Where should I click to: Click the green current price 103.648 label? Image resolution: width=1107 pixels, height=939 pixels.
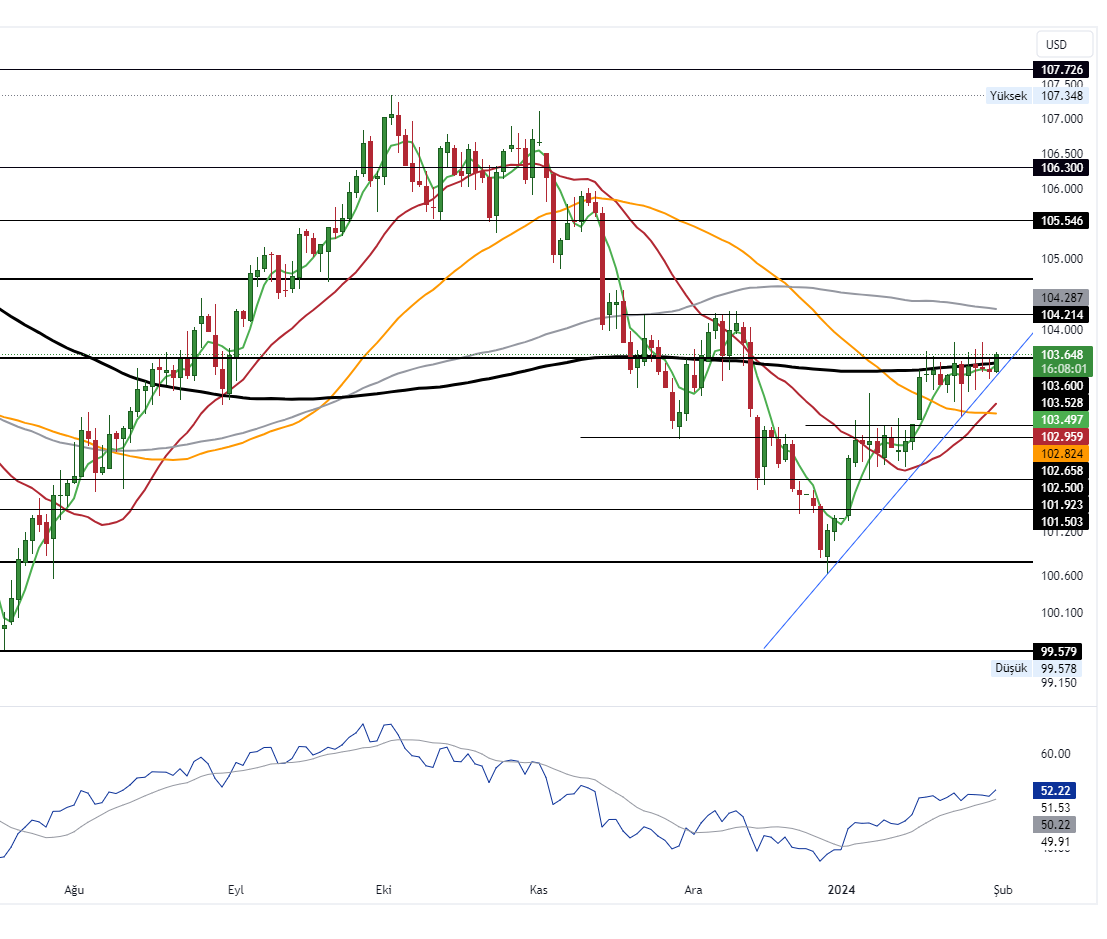(1064, 354)
